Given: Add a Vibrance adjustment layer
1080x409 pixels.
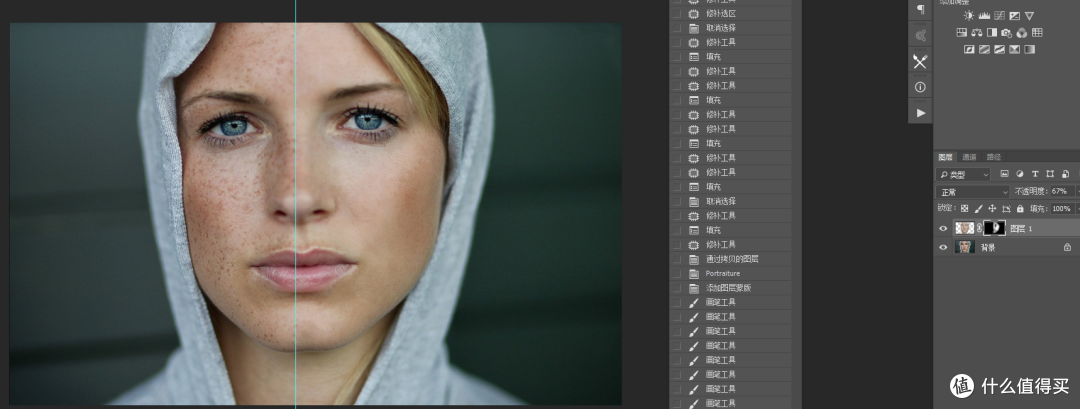Looking at the screenshot, I should (x=1029, y=16).
